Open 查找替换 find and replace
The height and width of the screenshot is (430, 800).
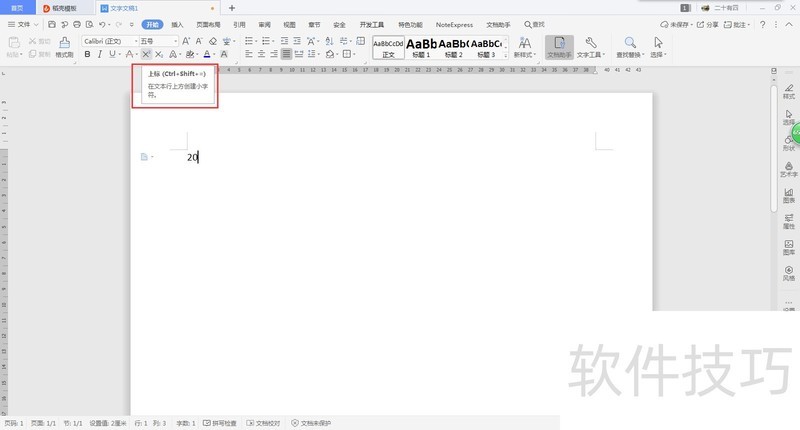point(630,47)
